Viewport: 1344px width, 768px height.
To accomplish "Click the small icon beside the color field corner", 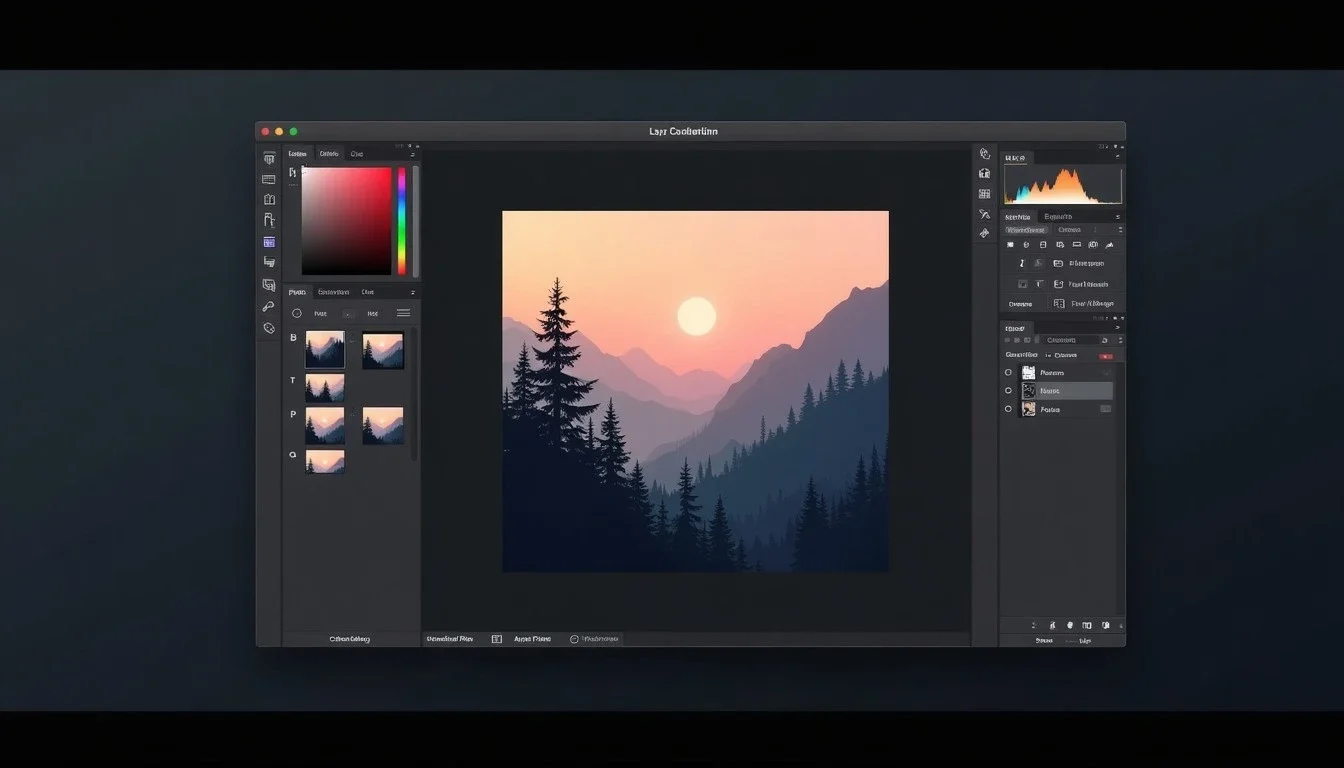I will tap(293, 173).
